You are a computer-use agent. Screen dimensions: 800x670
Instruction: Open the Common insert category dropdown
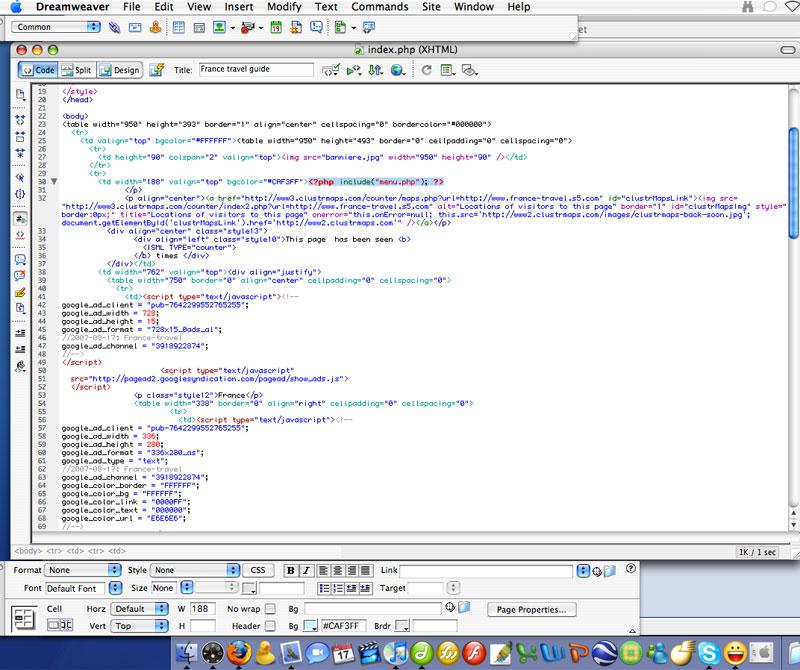coord(56,27)
